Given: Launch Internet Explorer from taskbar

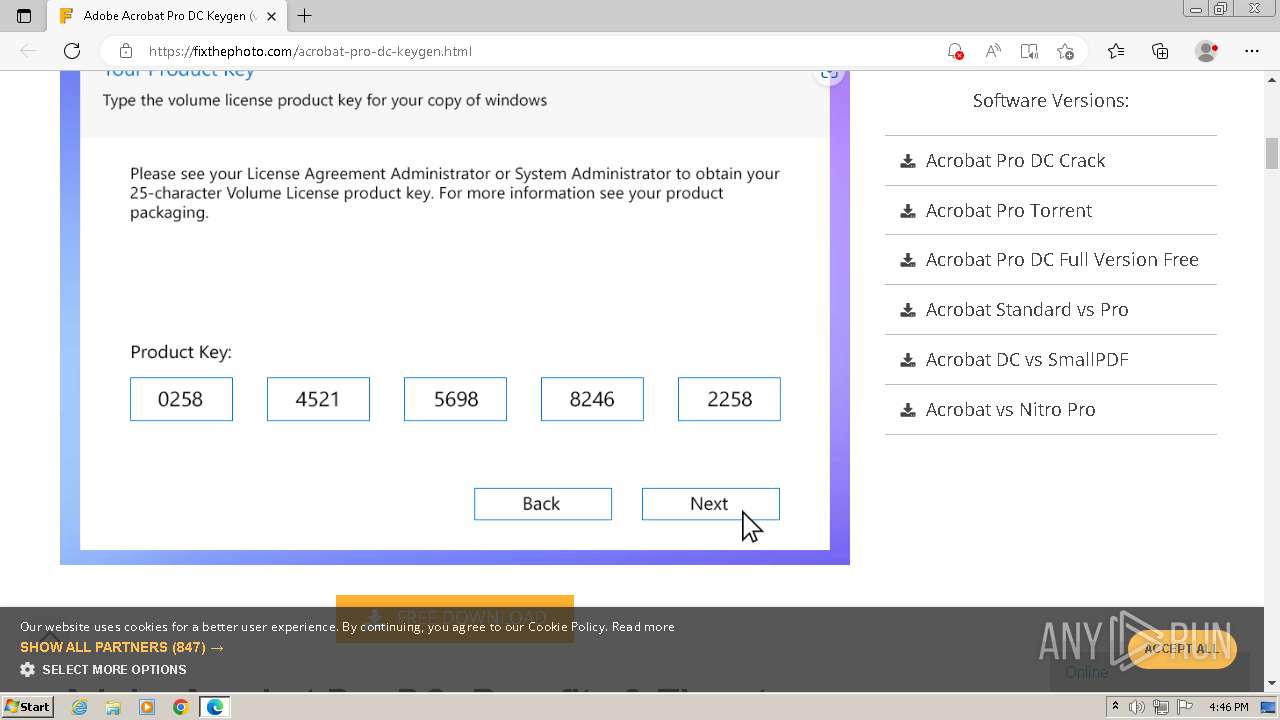Looking at the screenshot, I should (x=79, y=707).
